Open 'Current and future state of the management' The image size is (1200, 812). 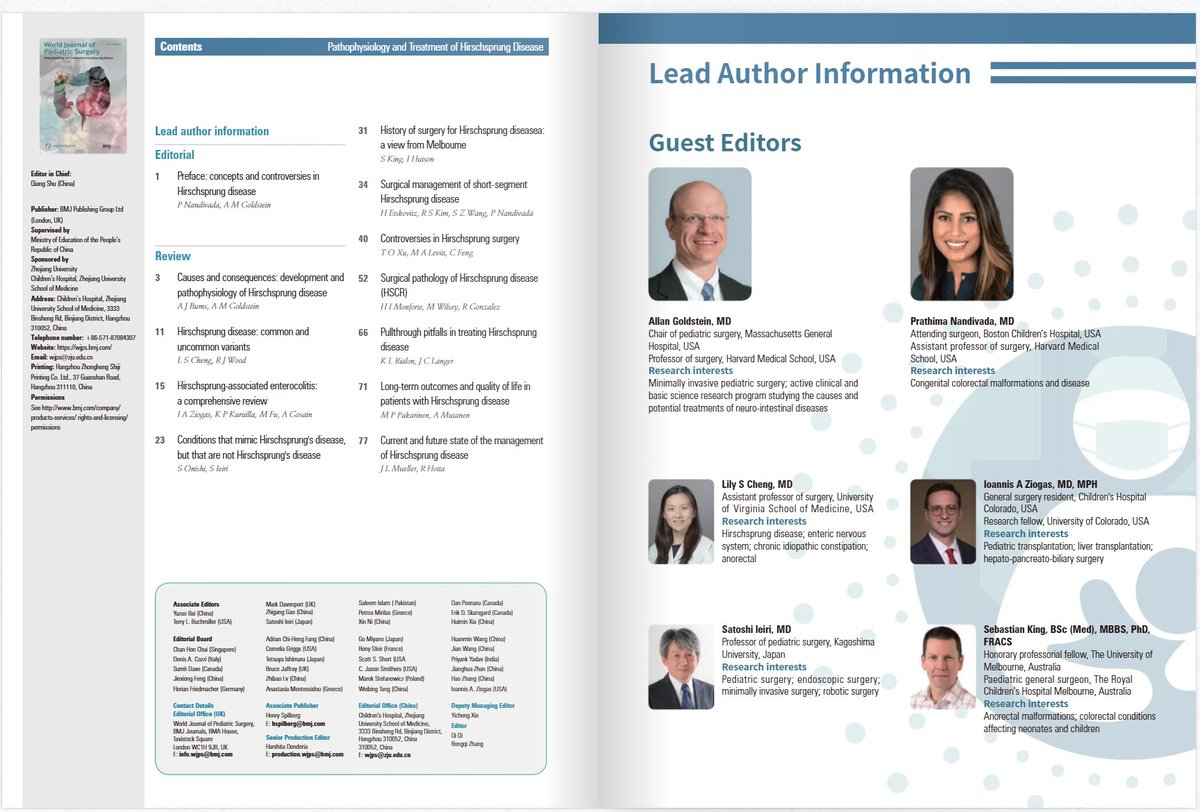coord(461,448)
